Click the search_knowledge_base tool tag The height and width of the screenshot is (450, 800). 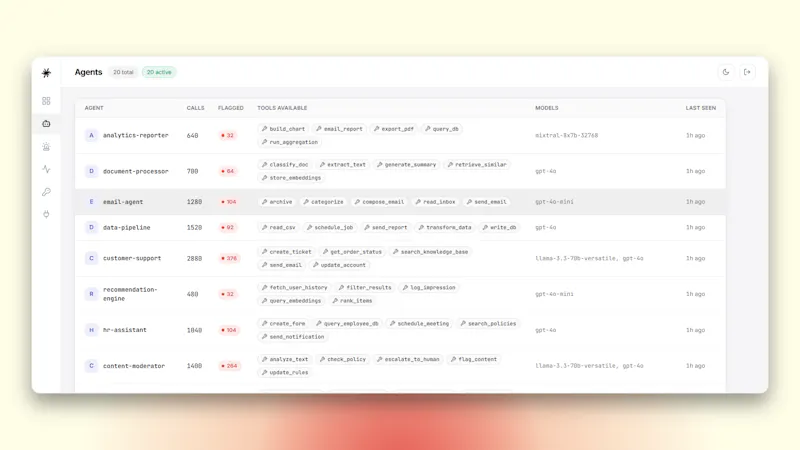point(430,252)
